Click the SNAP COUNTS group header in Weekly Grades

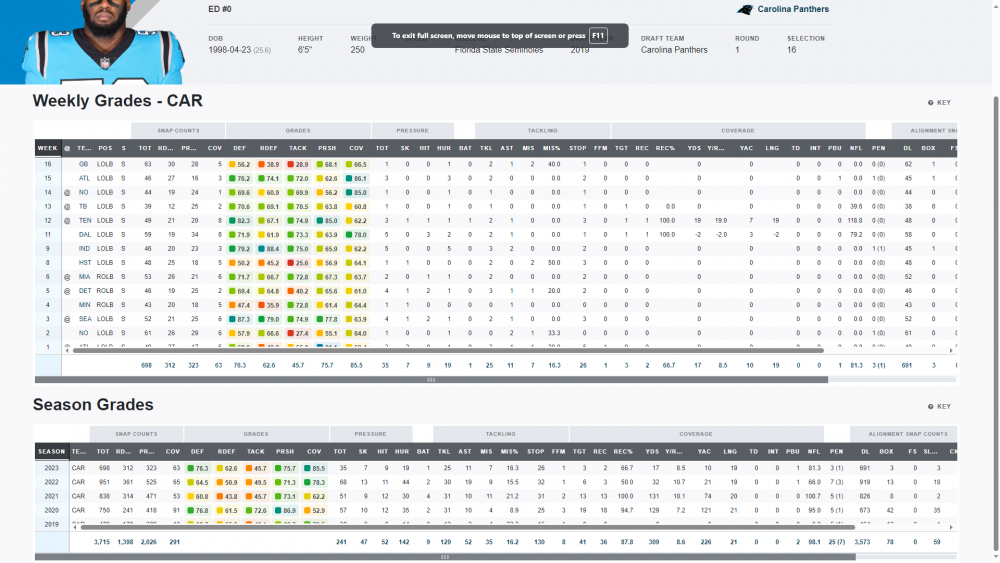tap(178, 130)
